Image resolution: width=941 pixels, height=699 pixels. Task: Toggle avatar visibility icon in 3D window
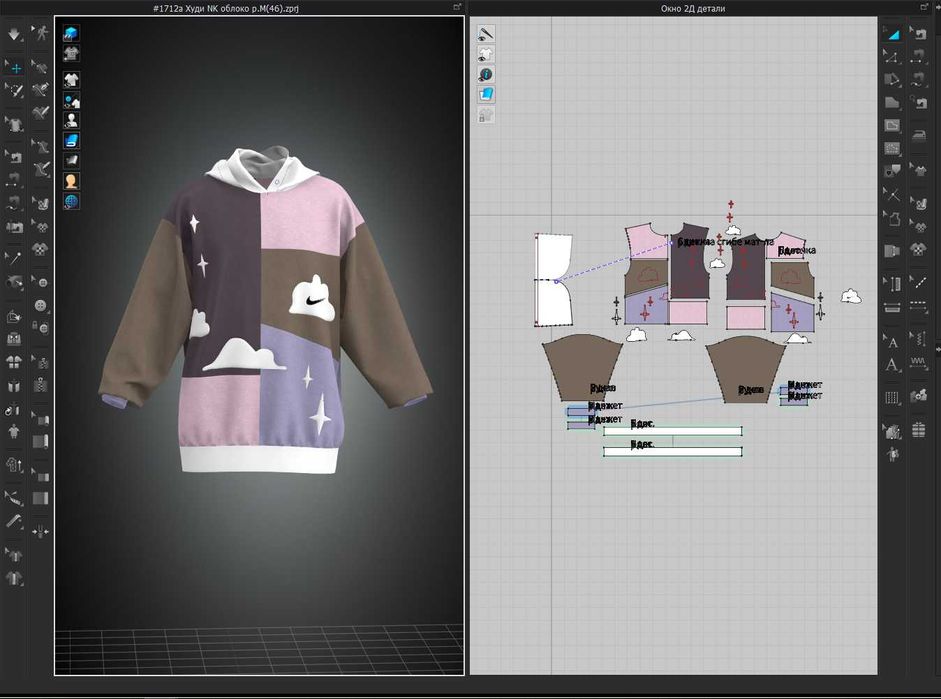pyautogui.click(x=71, y=120)
